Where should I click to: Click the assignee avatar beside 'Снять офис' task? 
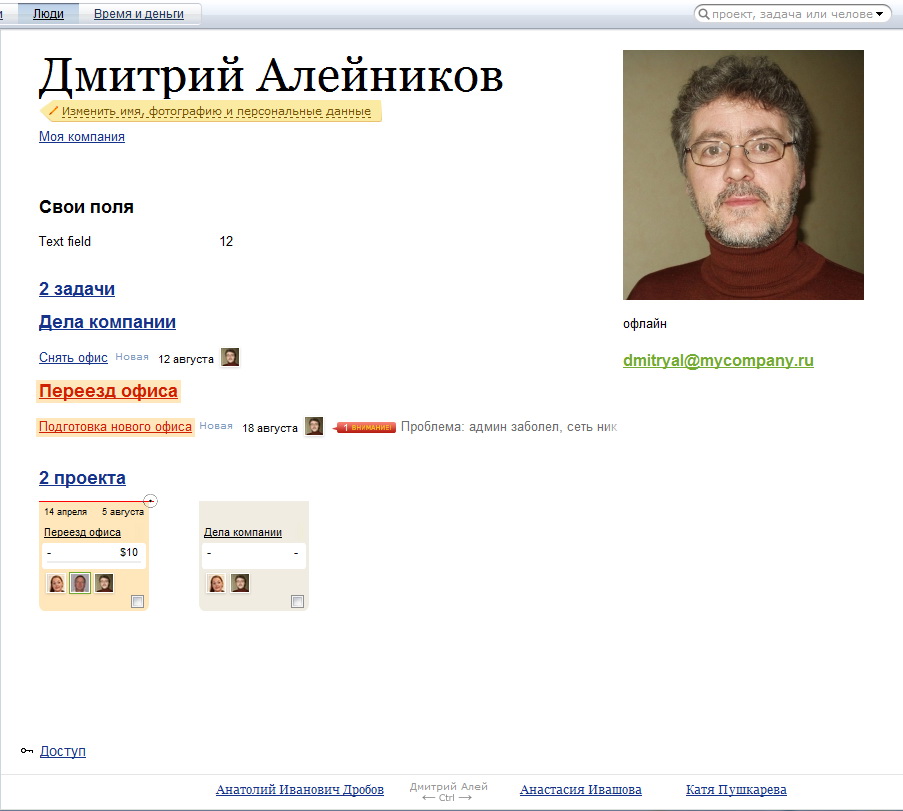coord(230,358)
